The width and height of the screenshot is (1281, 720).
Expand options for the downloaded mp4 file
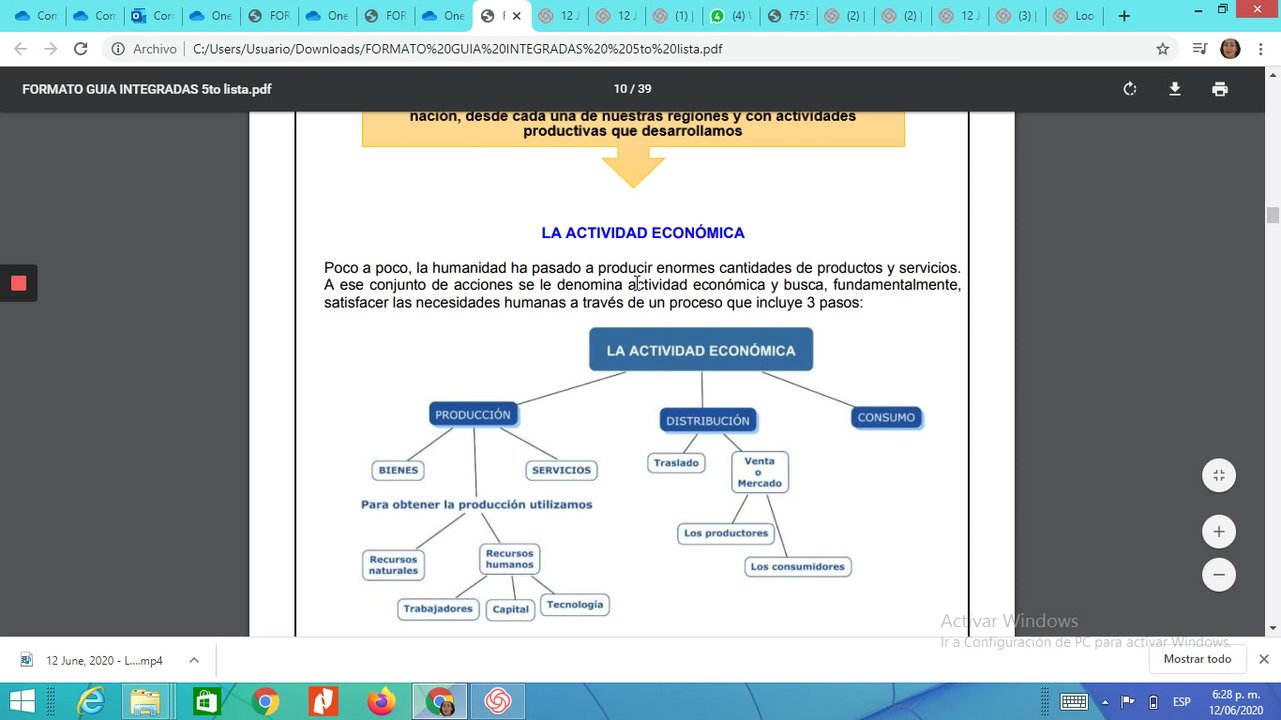(x=194, y=660)
